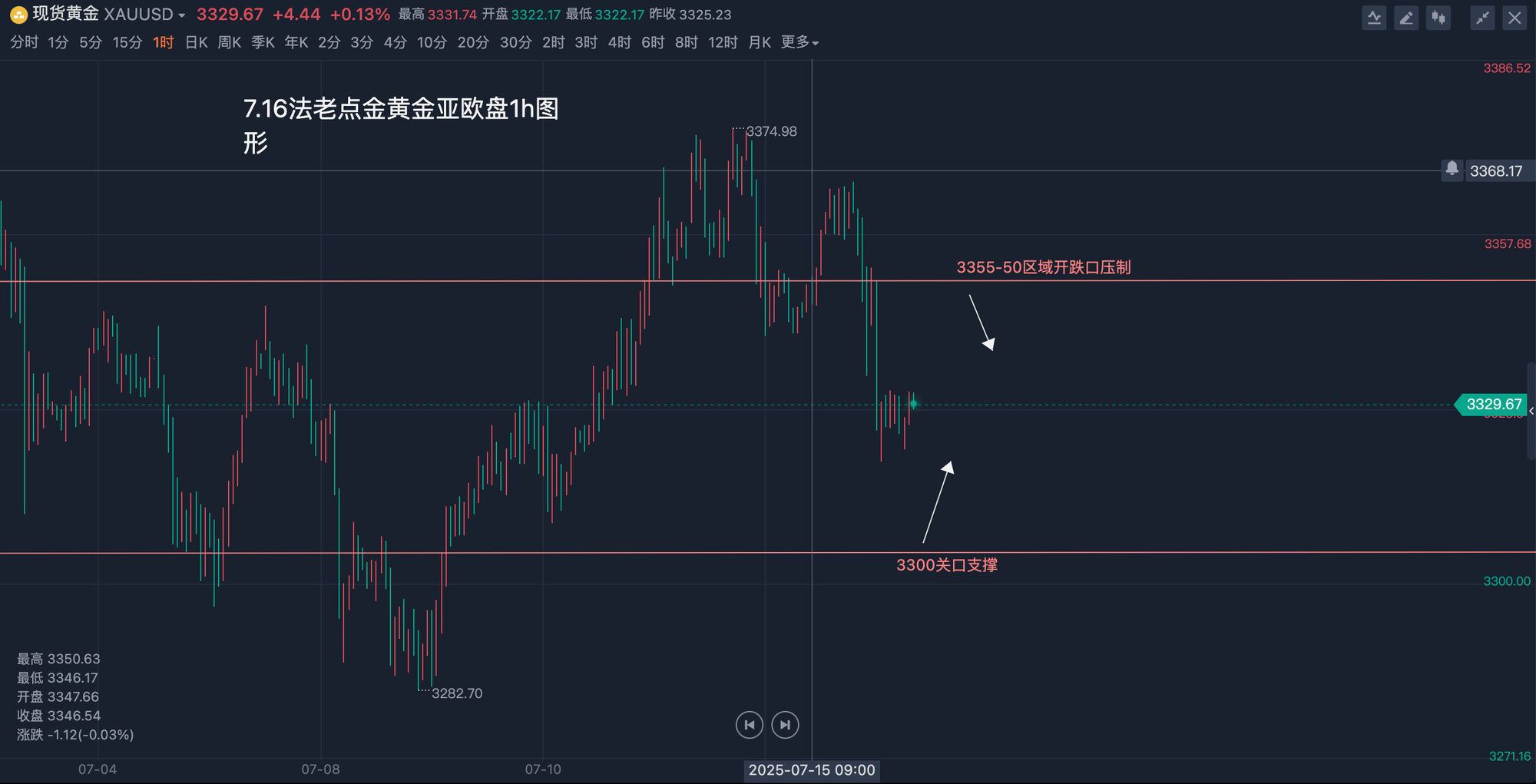Screen dimensions: 1536x784
Task: Expand the XAUUSD symbol dropdown
Action: [x=182, y=15]
